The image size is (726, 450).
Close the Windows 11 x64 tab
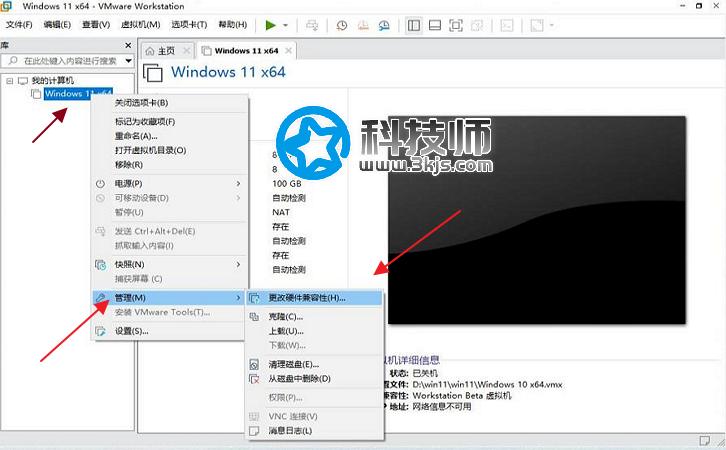[288, 50]
